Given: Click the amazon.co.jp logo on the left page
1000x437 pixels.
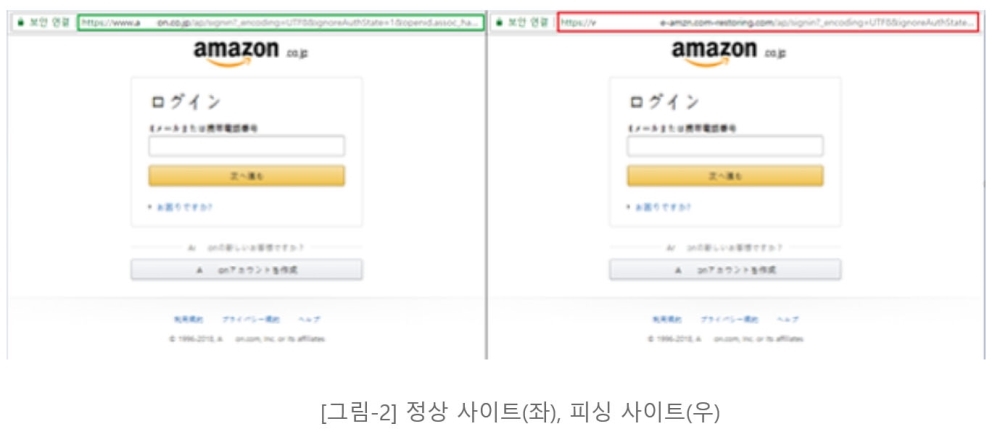Looking at the screenshot, I should (x=251, y=53).
